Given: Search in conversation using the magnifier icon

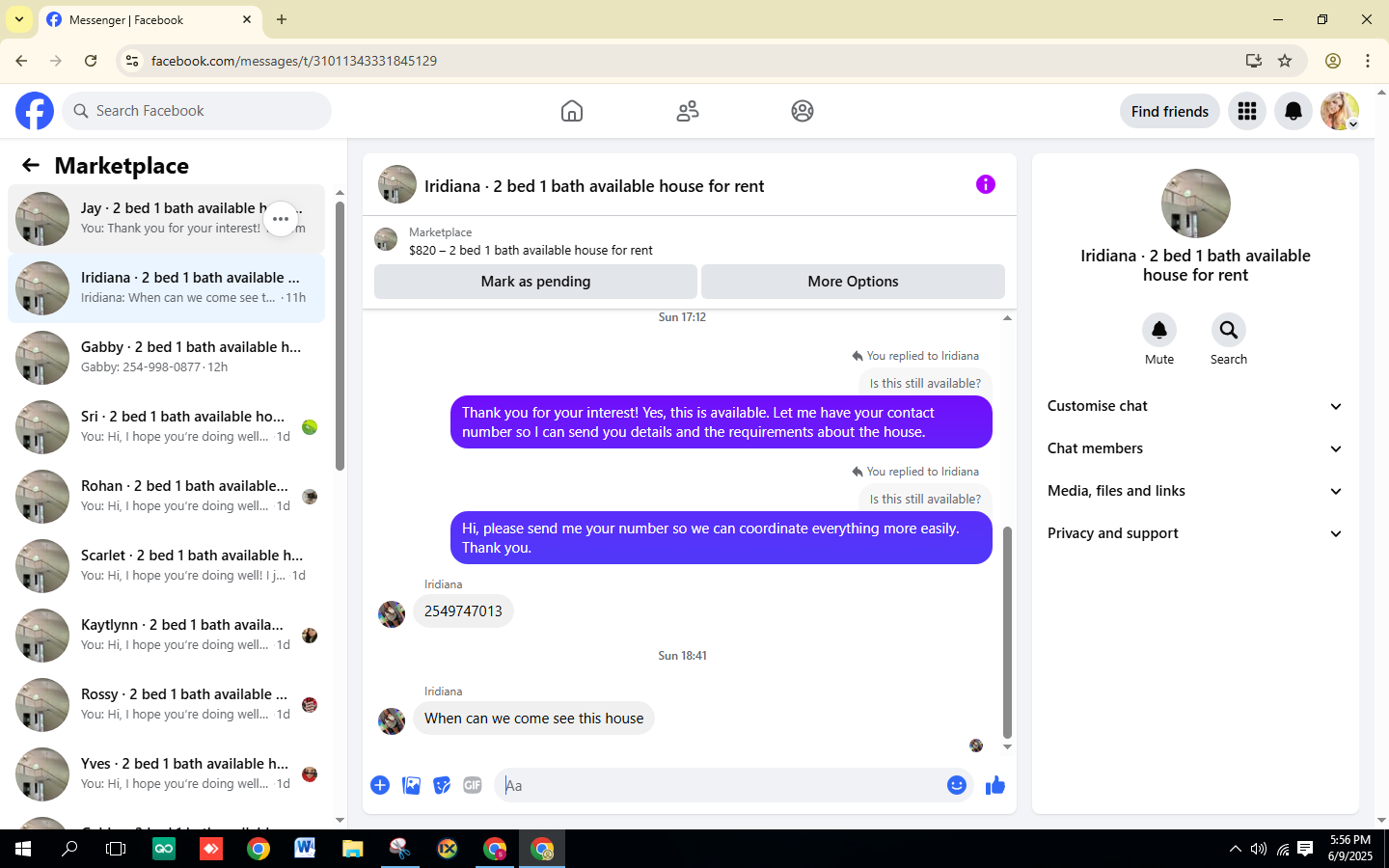Looking at the screenshot, I should tap(1229, 330).
